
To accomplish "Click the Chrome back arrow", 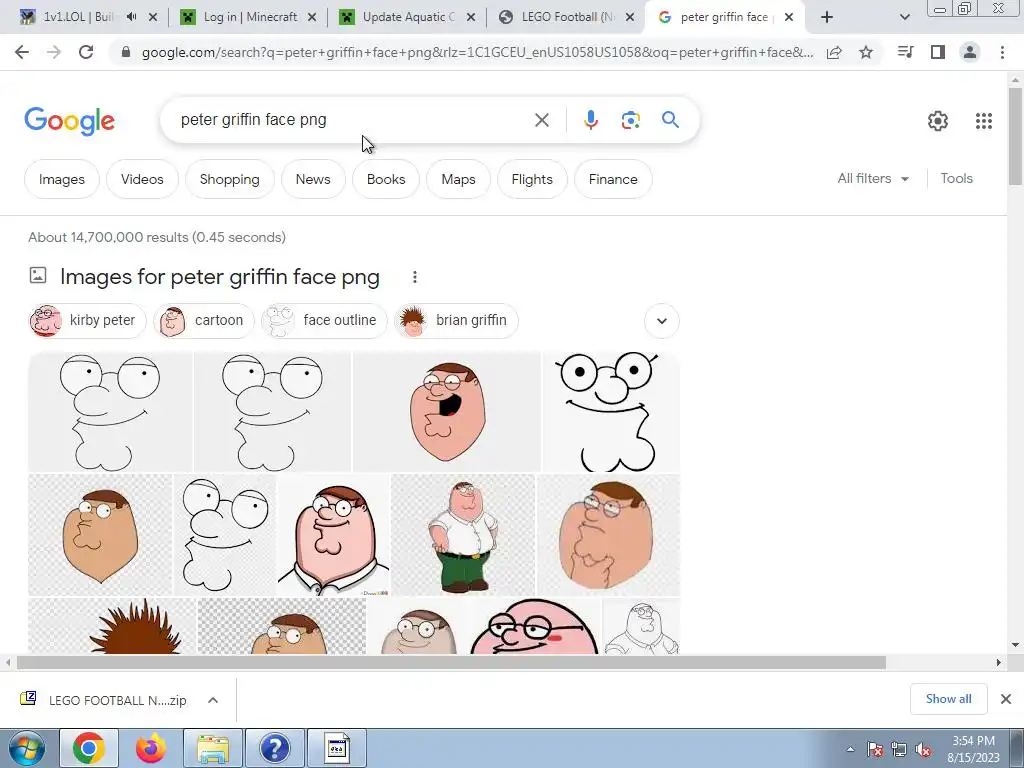I will (22, 52).
